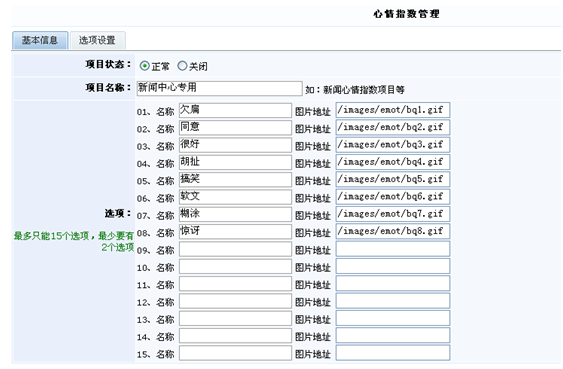Select the 正常 status radio button
This screenshot has width=563, height=369.
pos(144,66)
